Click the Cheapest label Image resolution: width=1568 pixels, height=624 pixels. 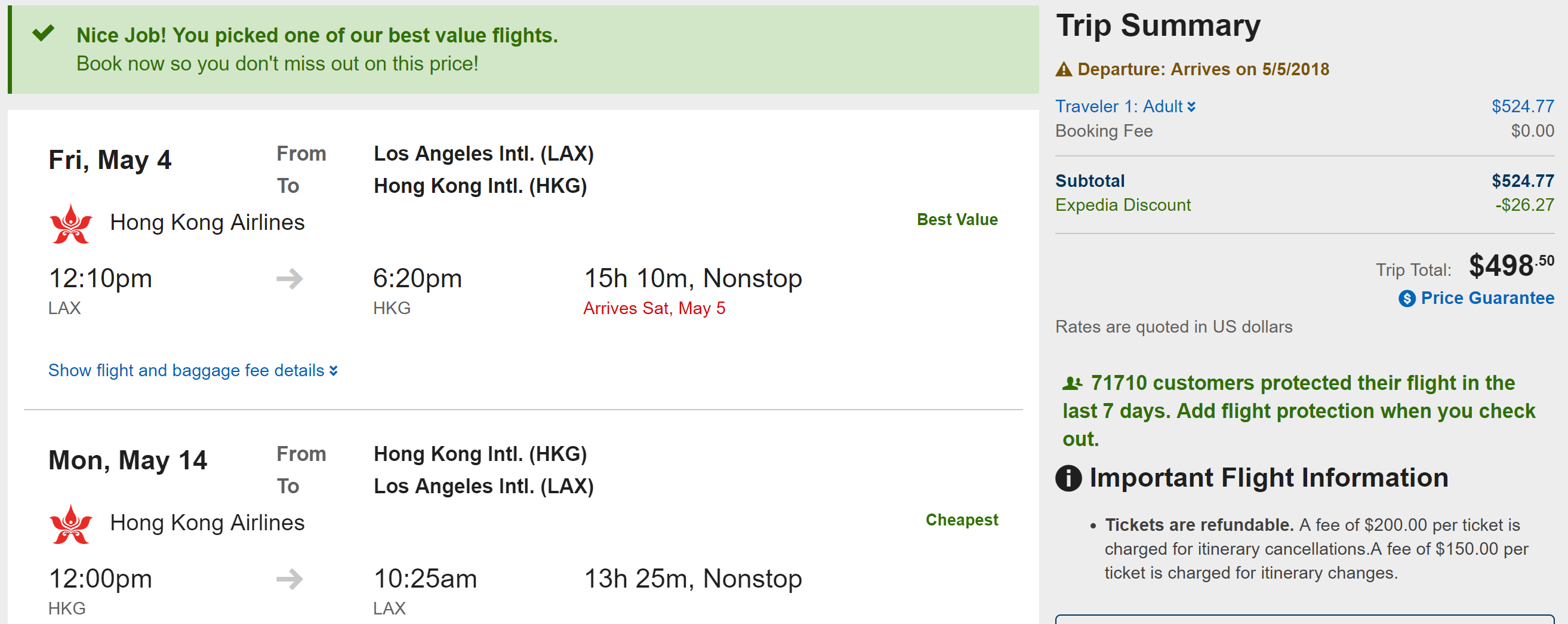point(961,520)
